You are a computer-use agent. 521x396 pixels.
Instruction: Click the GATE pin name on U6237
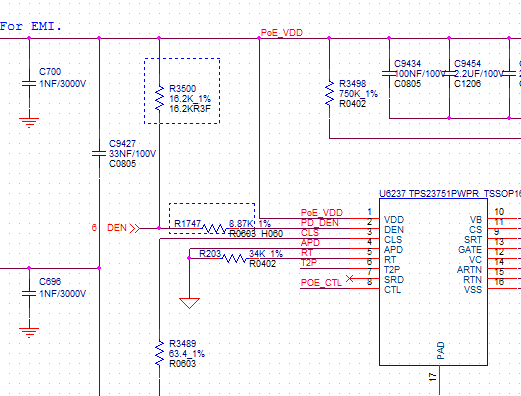[470, 250]
